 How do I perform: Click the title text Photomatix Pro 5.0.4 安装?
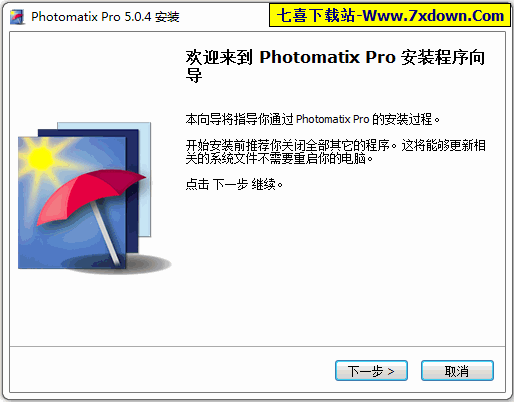click(x=105, y=17)
